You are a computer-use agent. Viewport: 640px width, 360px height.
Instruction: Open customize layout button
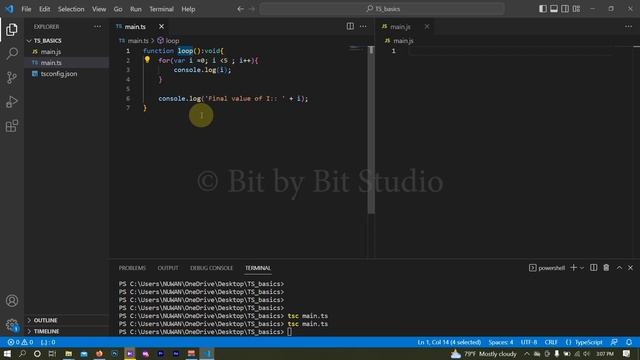(576, 9)
